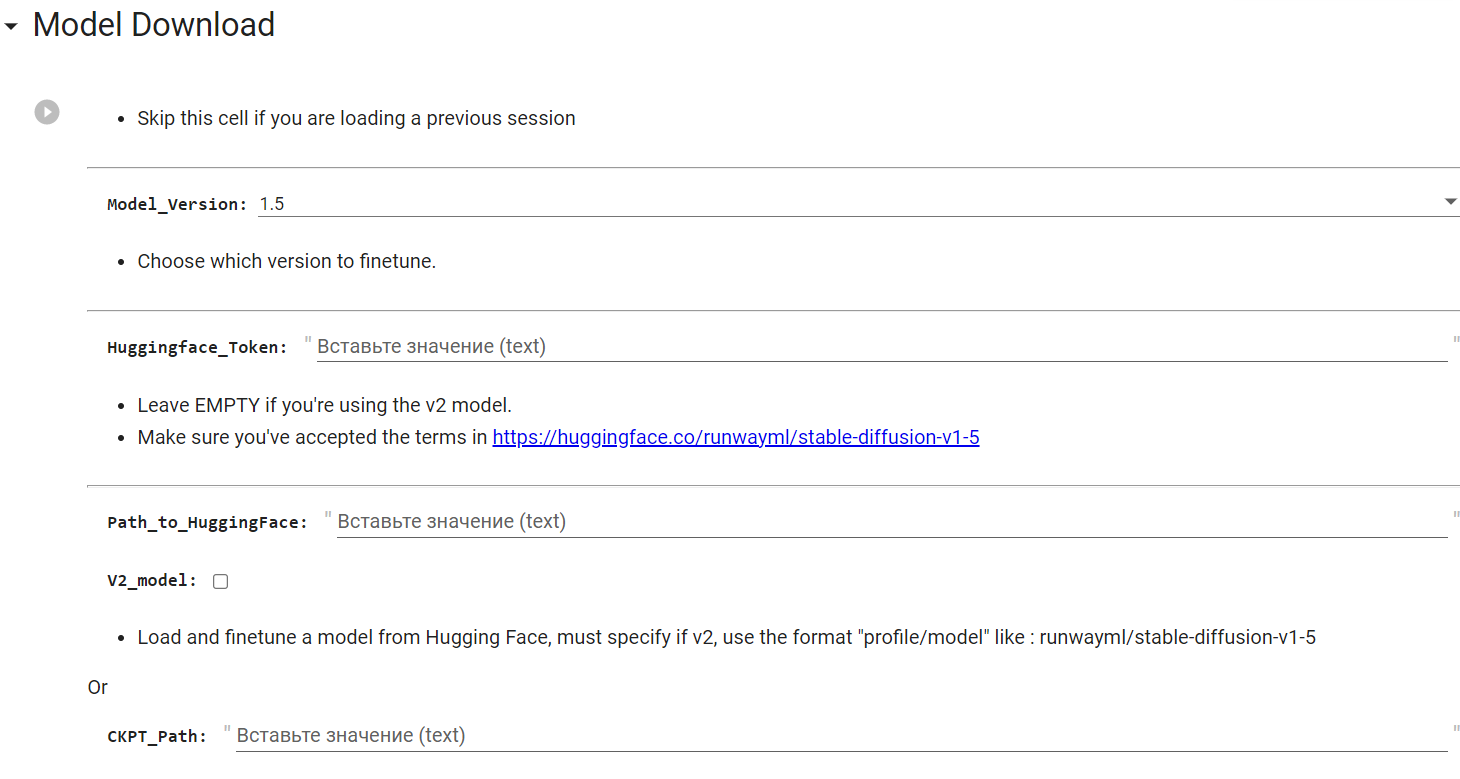Click the Path_to_HuggingFace label
This screenshot has width=1460, height=779.
point(207,523)
